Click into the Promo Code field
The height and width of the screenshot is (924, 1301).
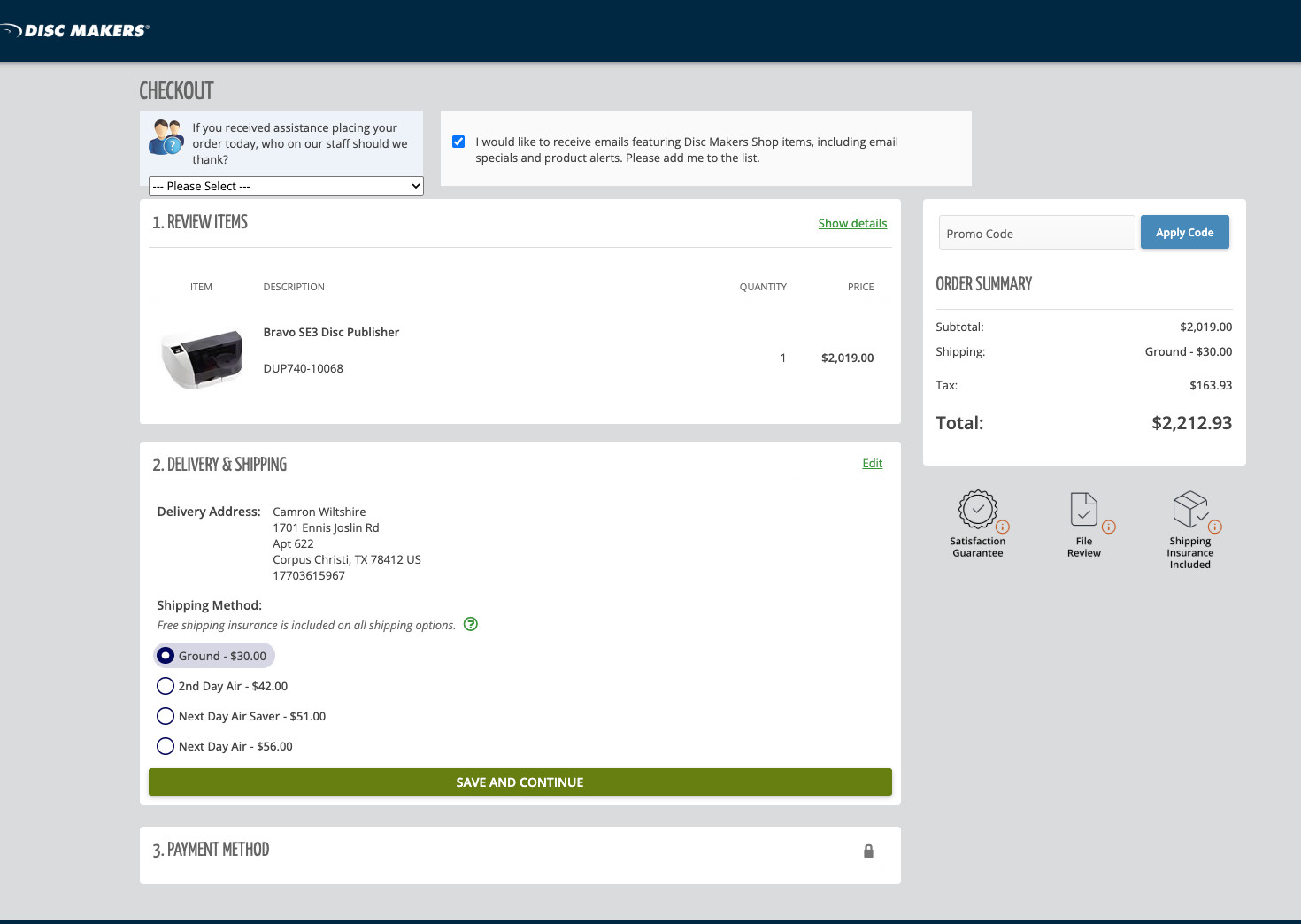1036,234
